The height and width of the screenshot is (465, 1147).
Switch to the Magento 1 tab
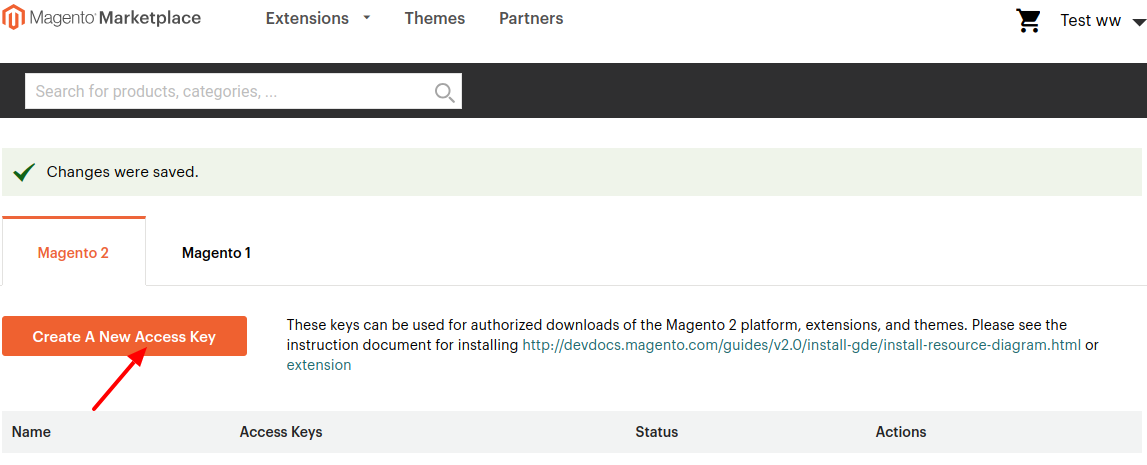point(217,253)
